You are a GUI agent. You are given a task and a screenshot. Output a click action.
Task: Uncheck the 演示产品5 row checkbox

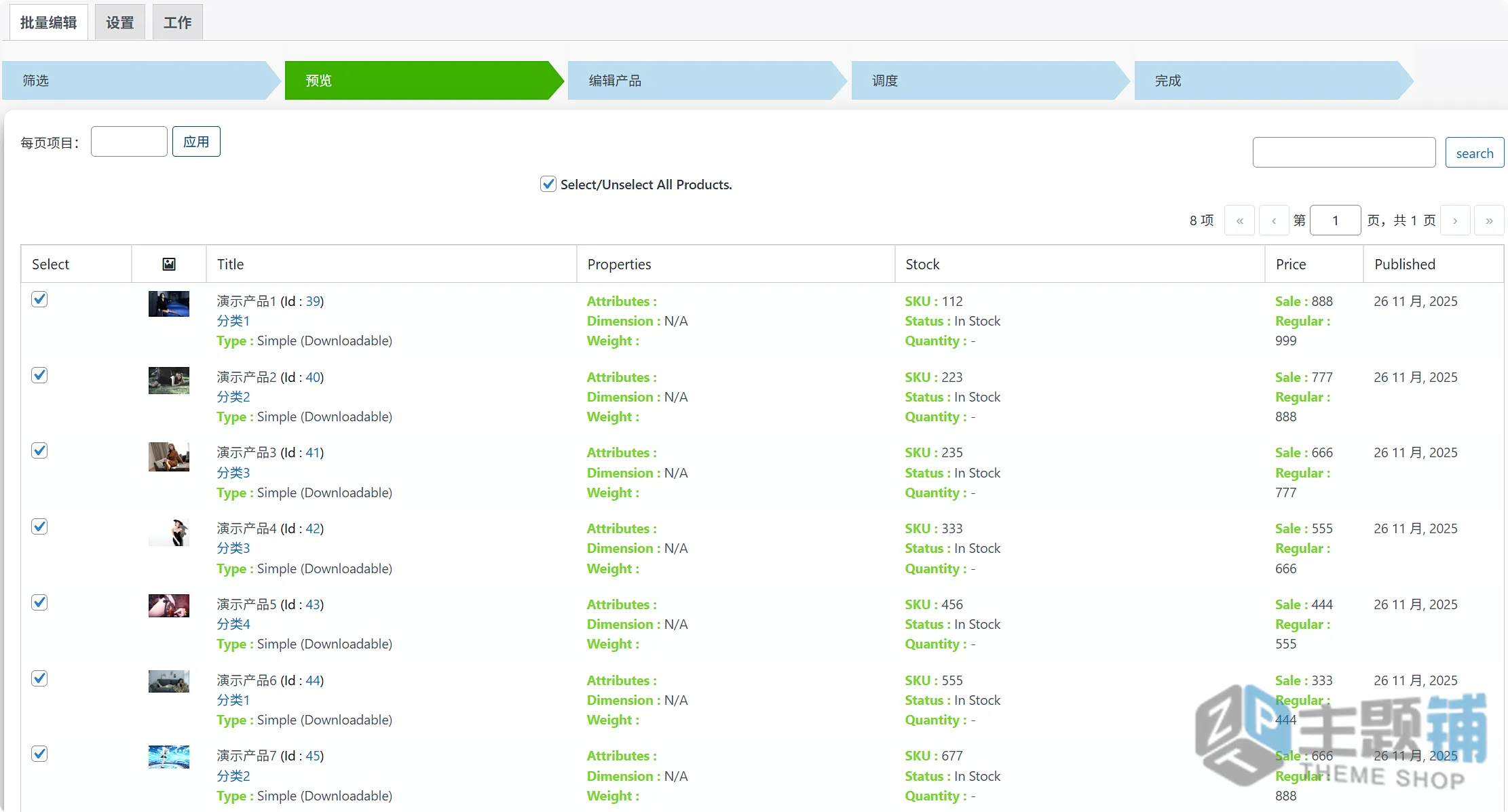(39, 602)
